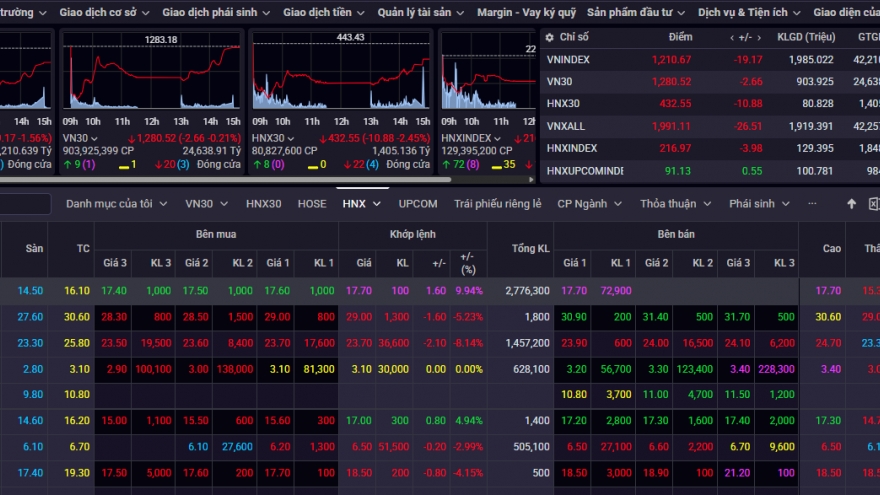Open the CP Ngành dropdown tab
The image size is (880, 495).
(588, 204)
